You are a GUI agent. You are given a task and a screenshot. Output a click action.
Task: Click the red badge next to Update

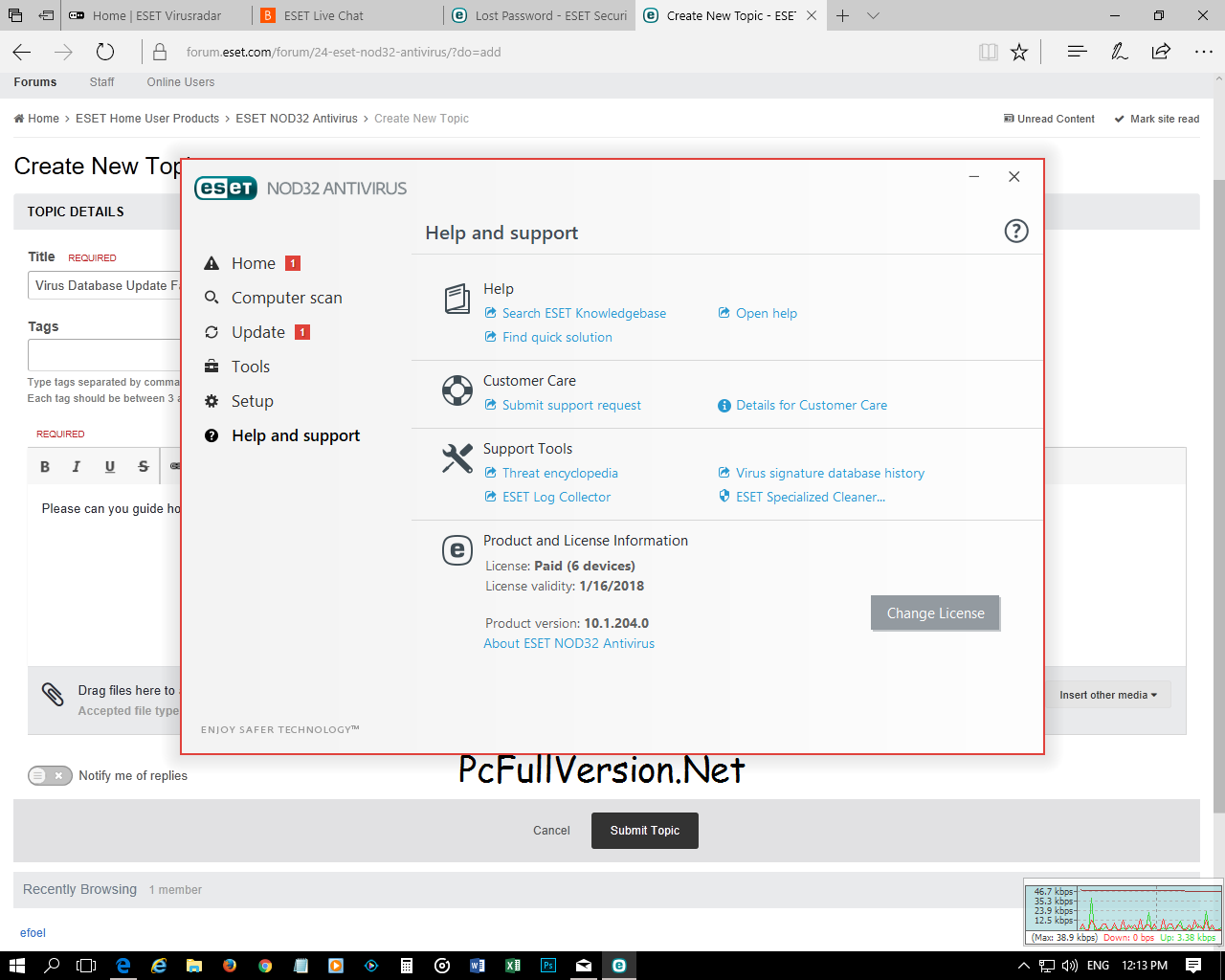point(302,332)
